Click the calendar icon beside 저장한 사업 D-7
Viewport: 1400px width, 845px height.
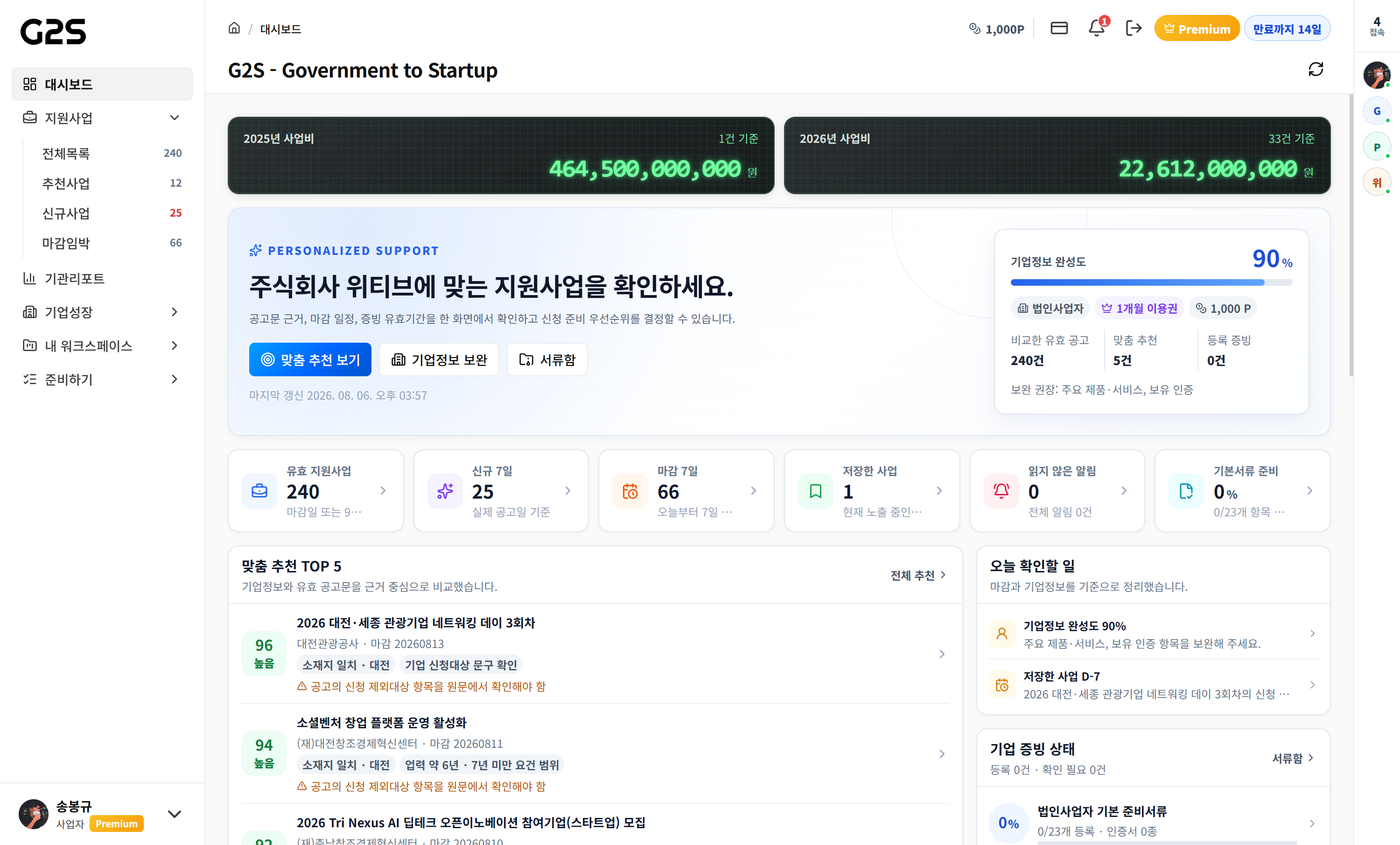1002,685
